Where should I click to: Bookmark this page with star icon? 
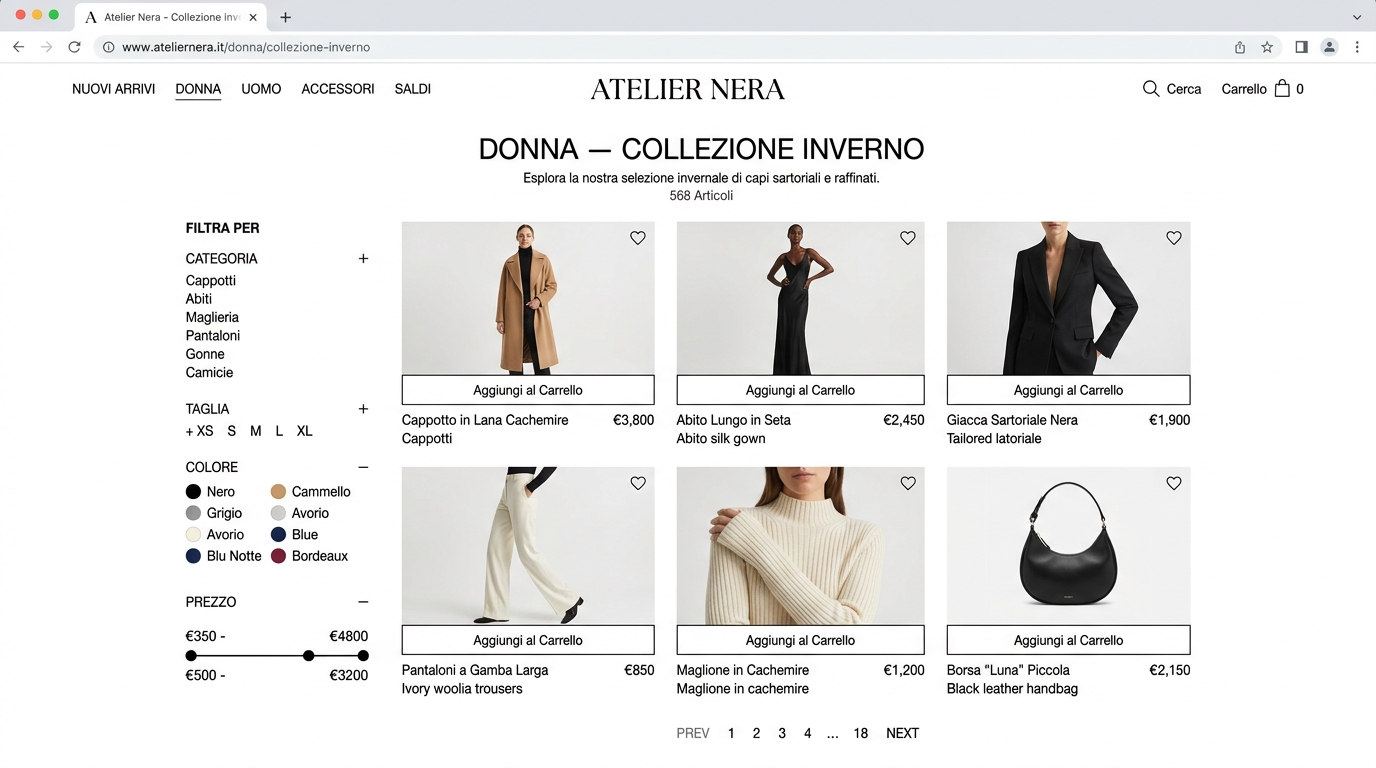(x=1267, y=47)
